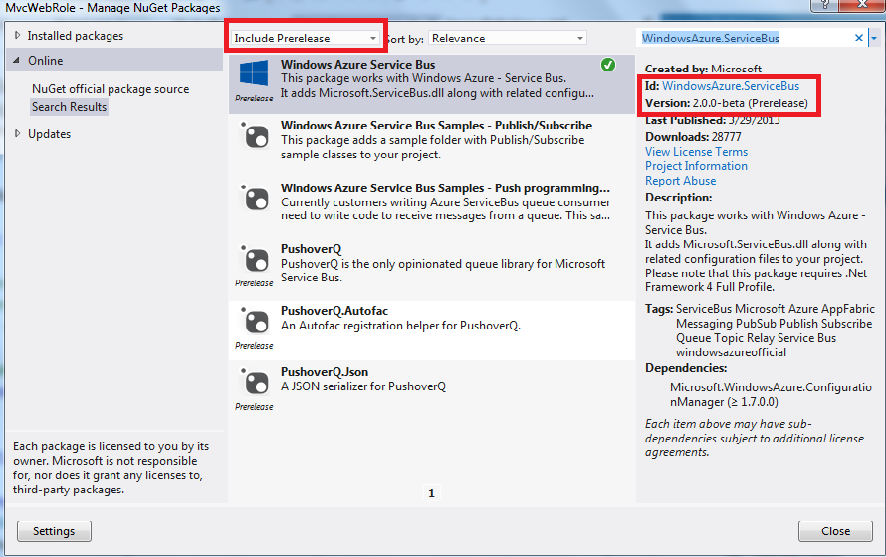886x557 pixels.
Task: Select the Windows Azure Service Bus package title
Action: tap(358, 64)
